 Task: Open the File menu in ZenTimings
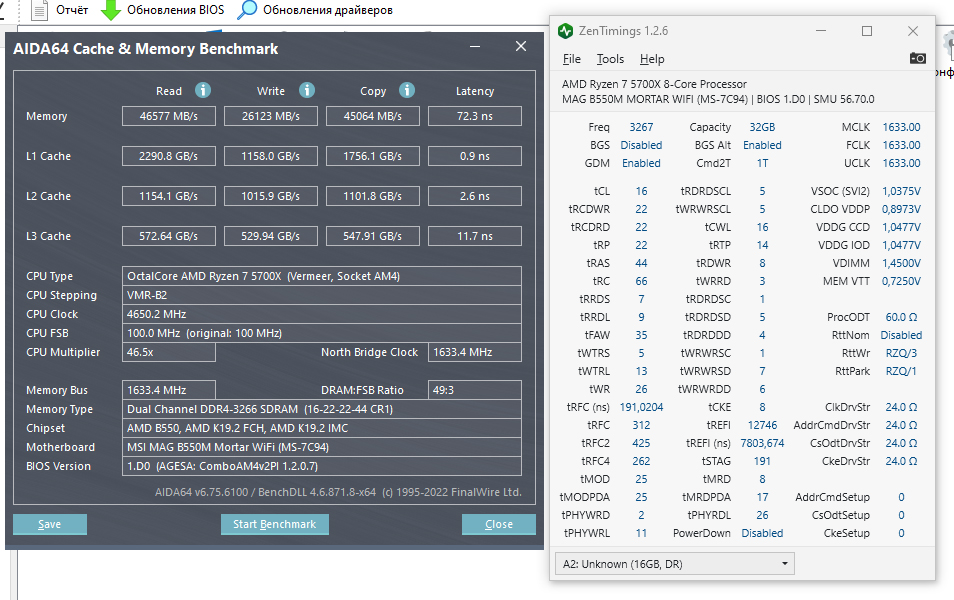(571, 59)
